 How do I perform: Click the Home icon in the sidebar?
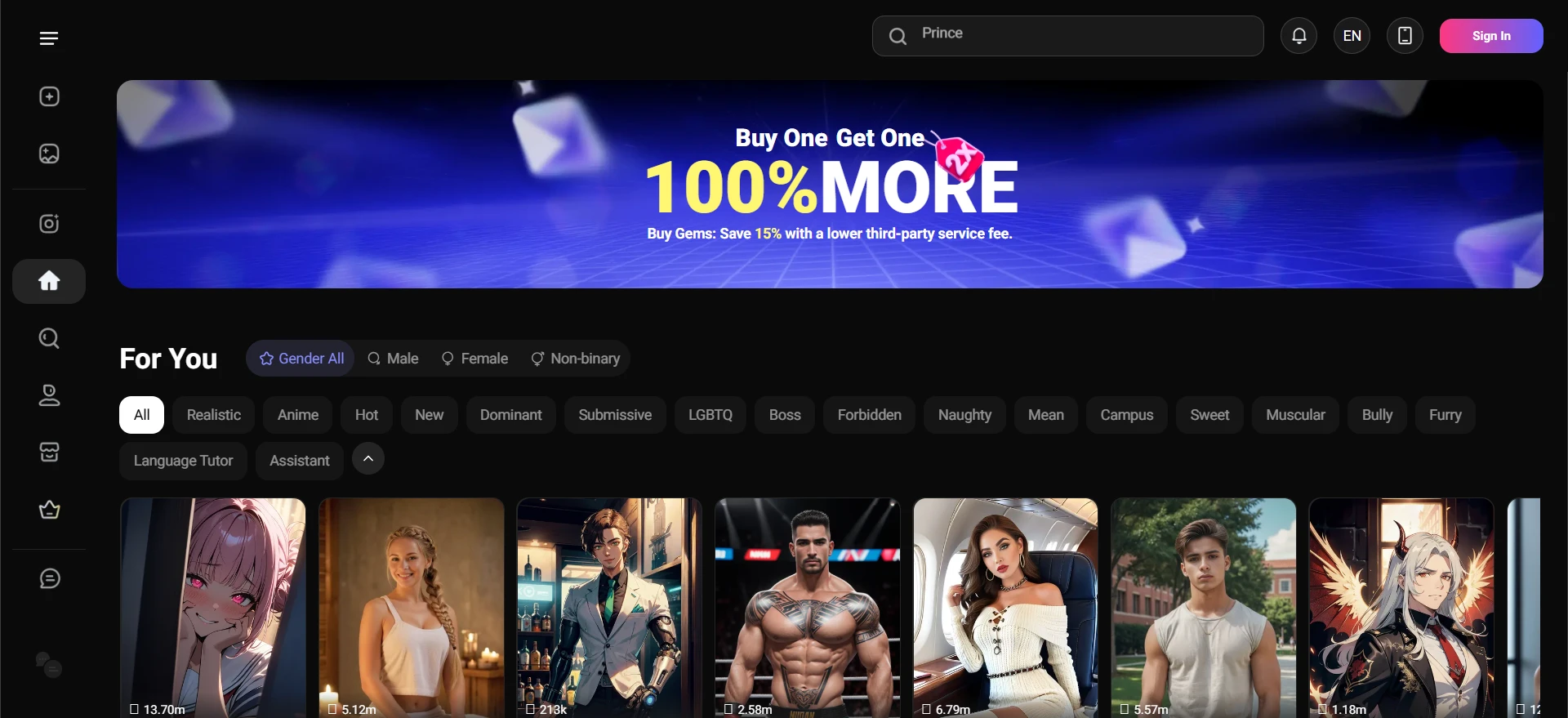[x=49, y=281]
